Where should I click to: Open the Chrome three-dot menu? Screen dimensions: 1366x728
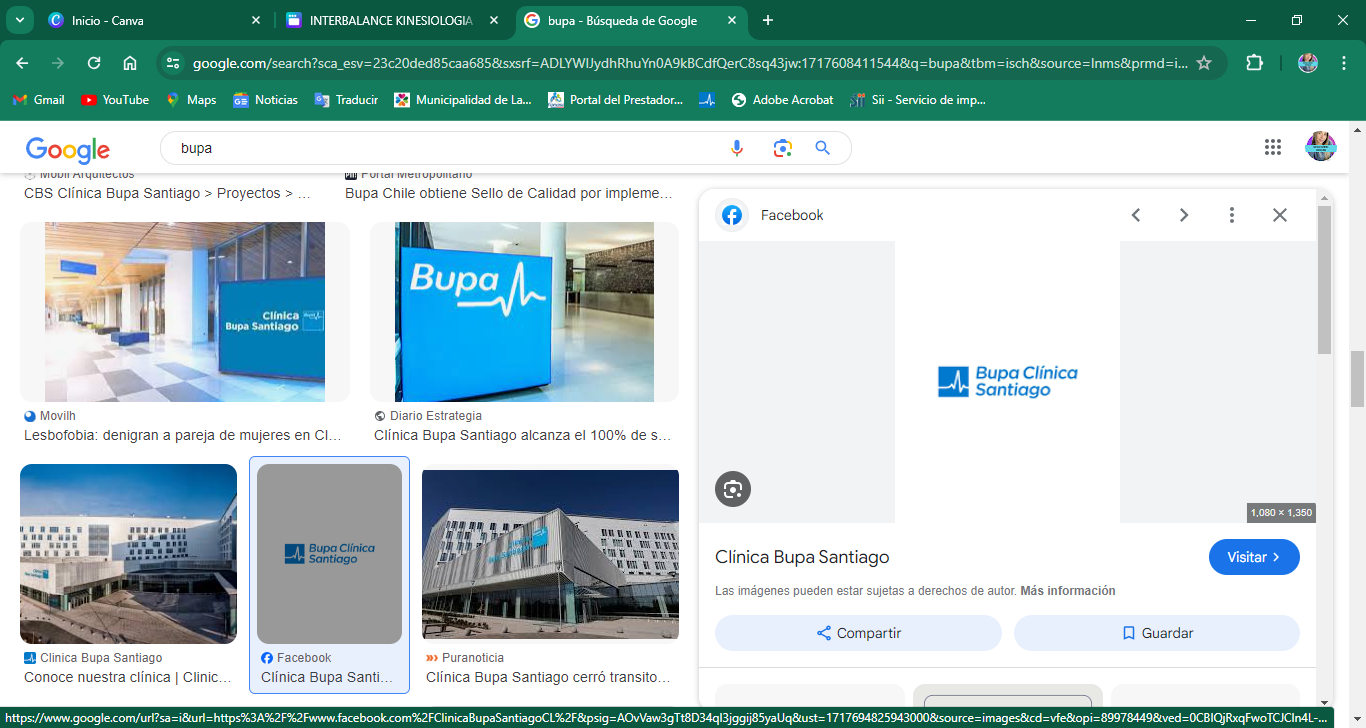[1342, 63]
